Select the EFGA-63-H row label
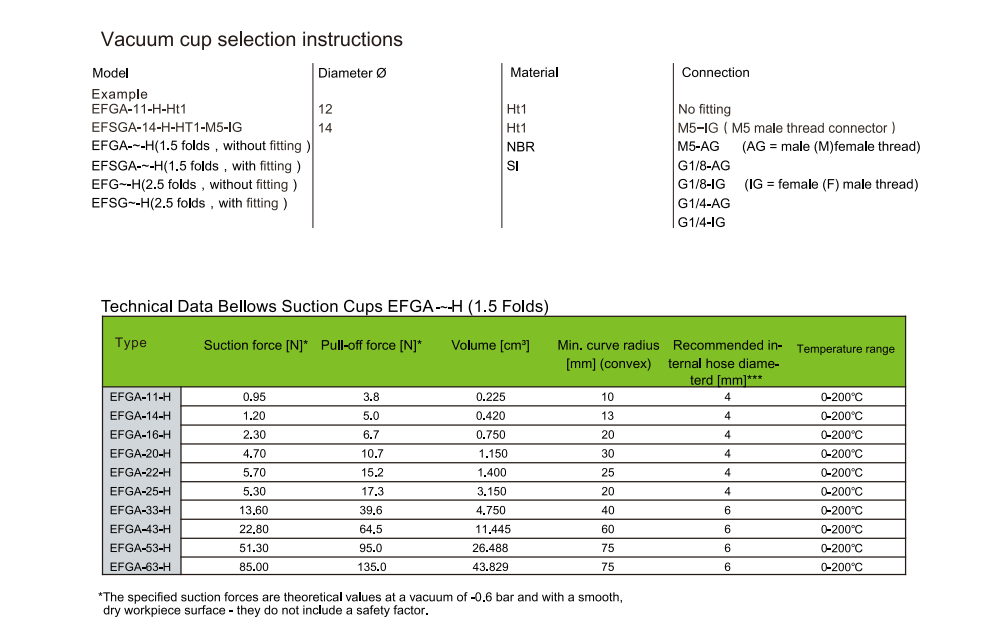Screen dimensions: 992x635 [140, 567]
